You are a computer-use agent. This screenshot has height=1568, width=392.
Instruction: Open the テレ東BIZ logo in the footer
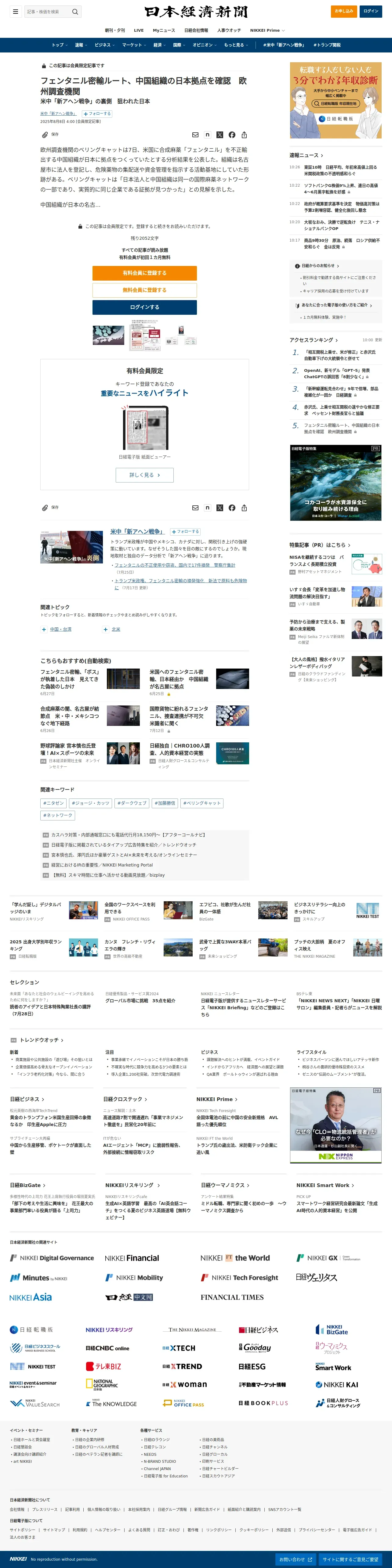pyautogui.click(x=103, y=1366)
